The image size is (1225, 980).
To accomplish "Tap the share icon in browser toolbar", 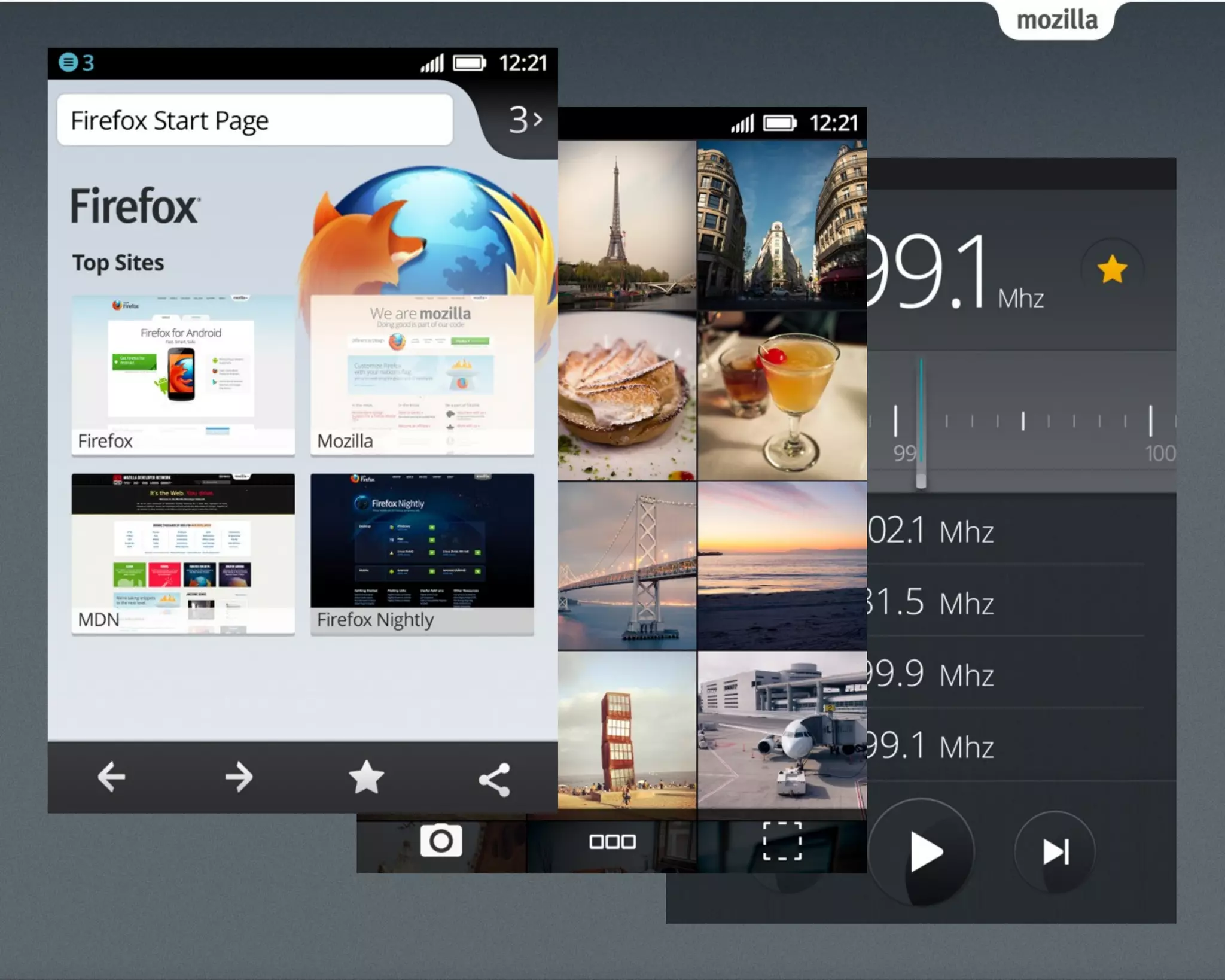I will point(495,779).
